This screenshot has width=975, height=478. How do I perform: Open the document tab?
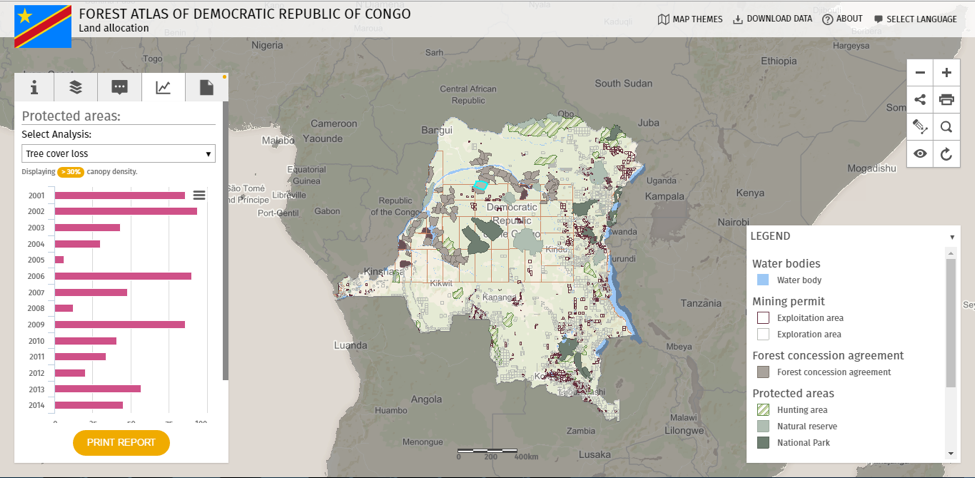point(206,87)
